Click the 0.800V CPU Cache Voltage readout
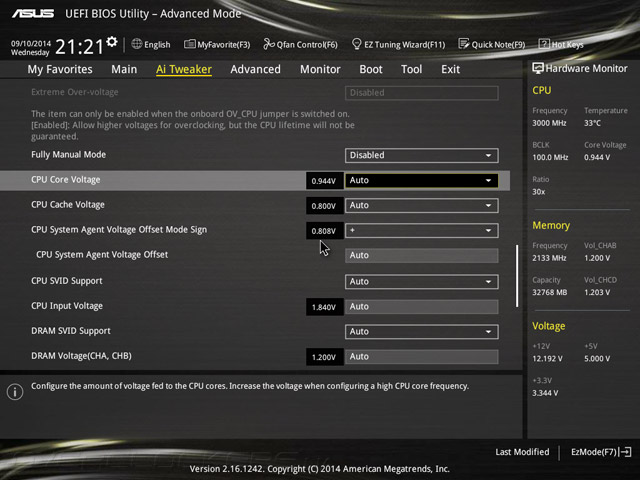Image resolution: width=640 pixels, height=480 pixels. [x=324, y=206]
